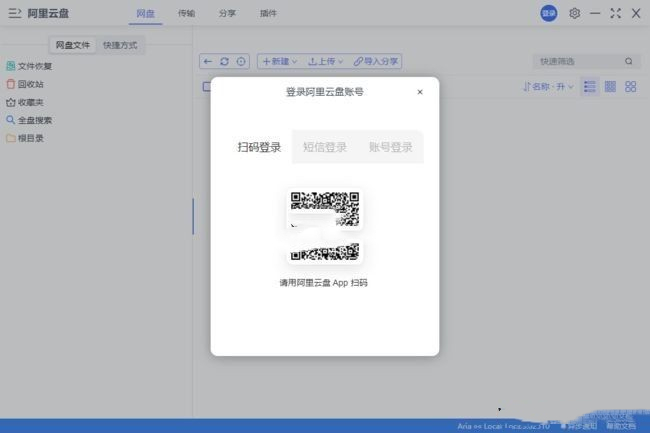Image resolution: width=650 pixels, height=433 pixels.
Task: Open the 分享 tab
Action: (x=227, y=14)
